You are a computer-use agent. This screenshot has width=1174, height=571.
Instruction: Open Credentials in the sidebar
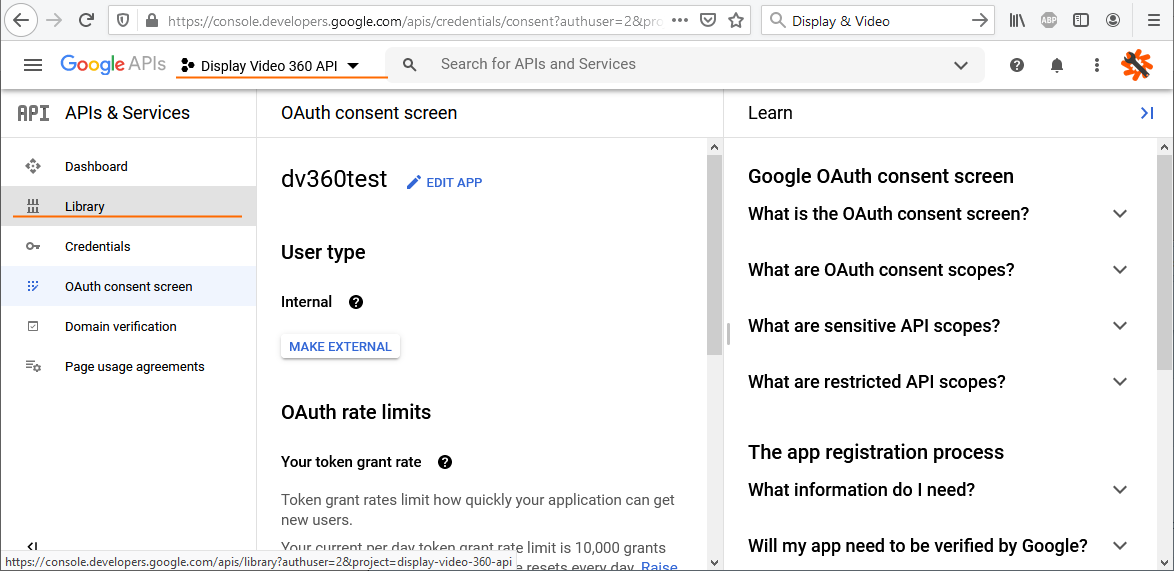click(97, 247)
